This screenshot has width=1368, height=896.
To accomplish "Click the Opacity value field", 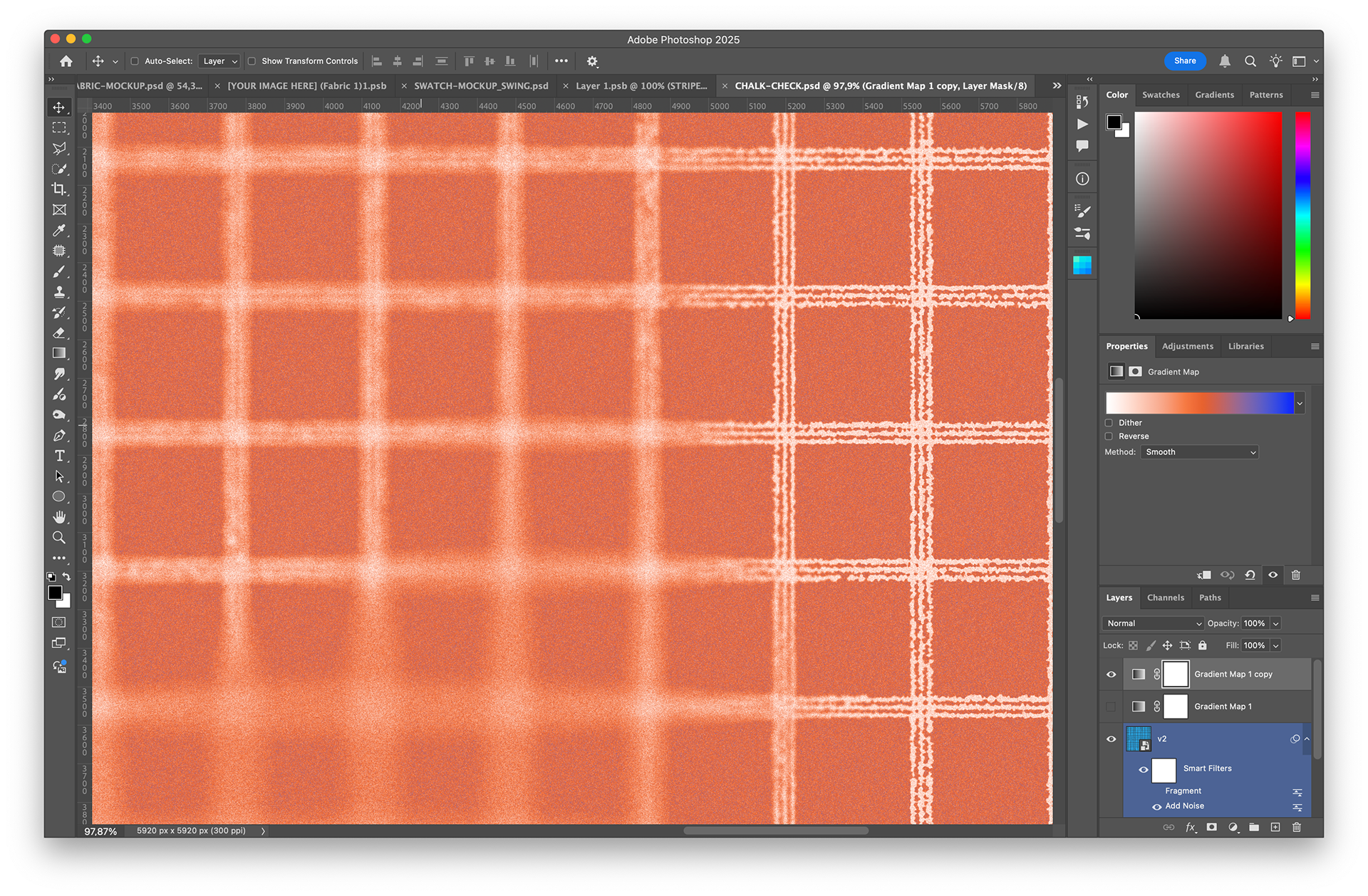I will [1254, 623].
